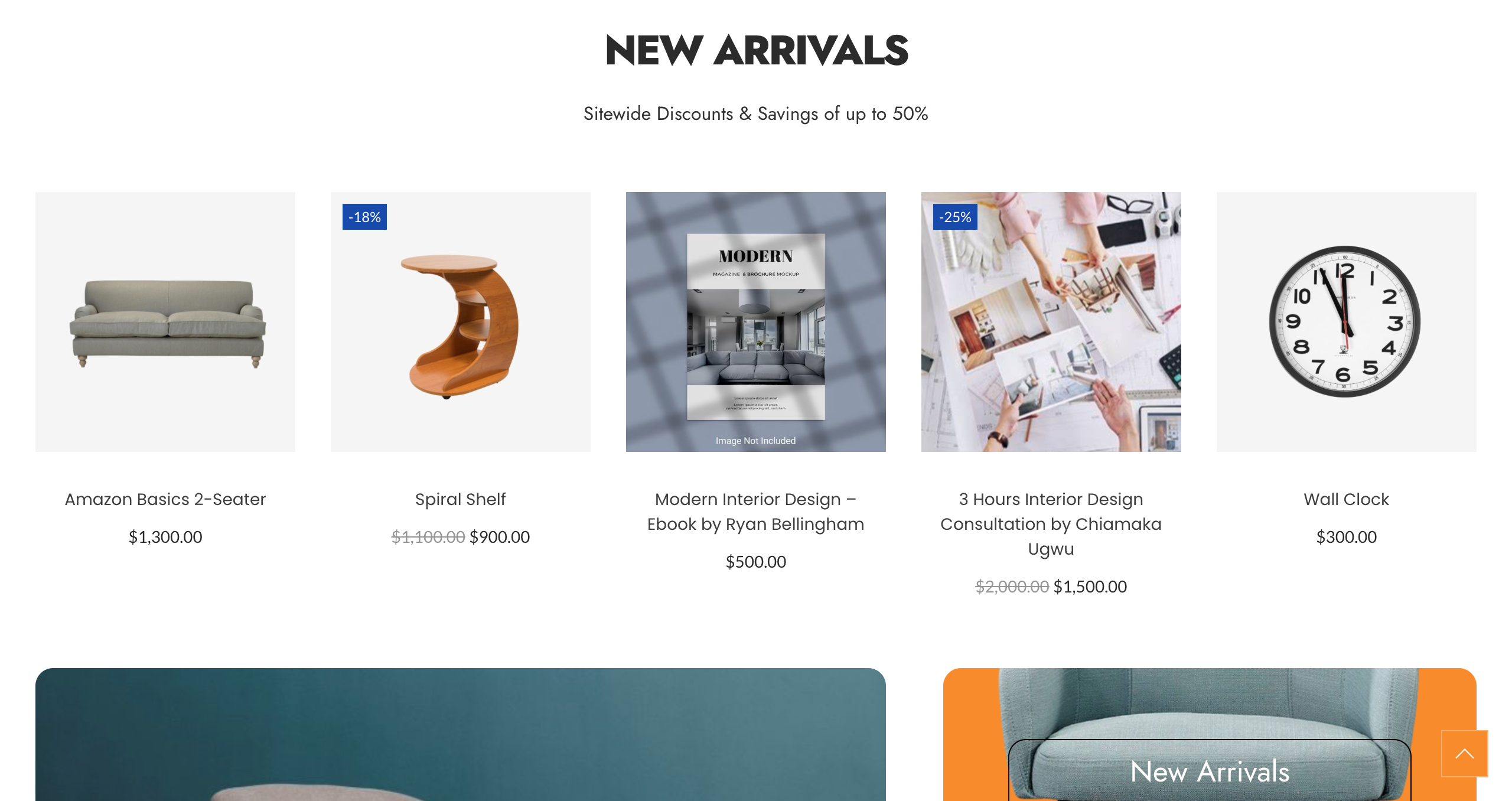
Task: Open 3 Hours Interior Design Consultation link
Action: (1051, 524)
